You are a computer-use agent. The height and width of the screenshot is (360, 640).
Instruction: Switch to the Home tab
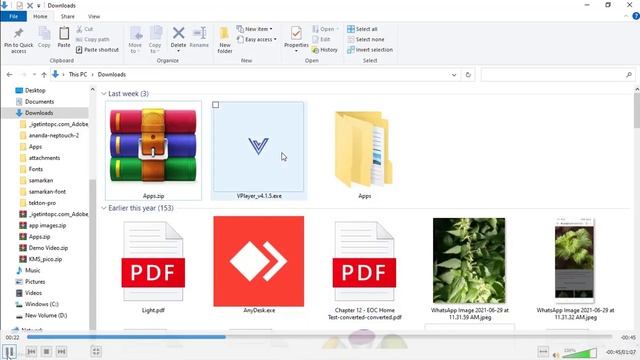[x=40, y=16]
